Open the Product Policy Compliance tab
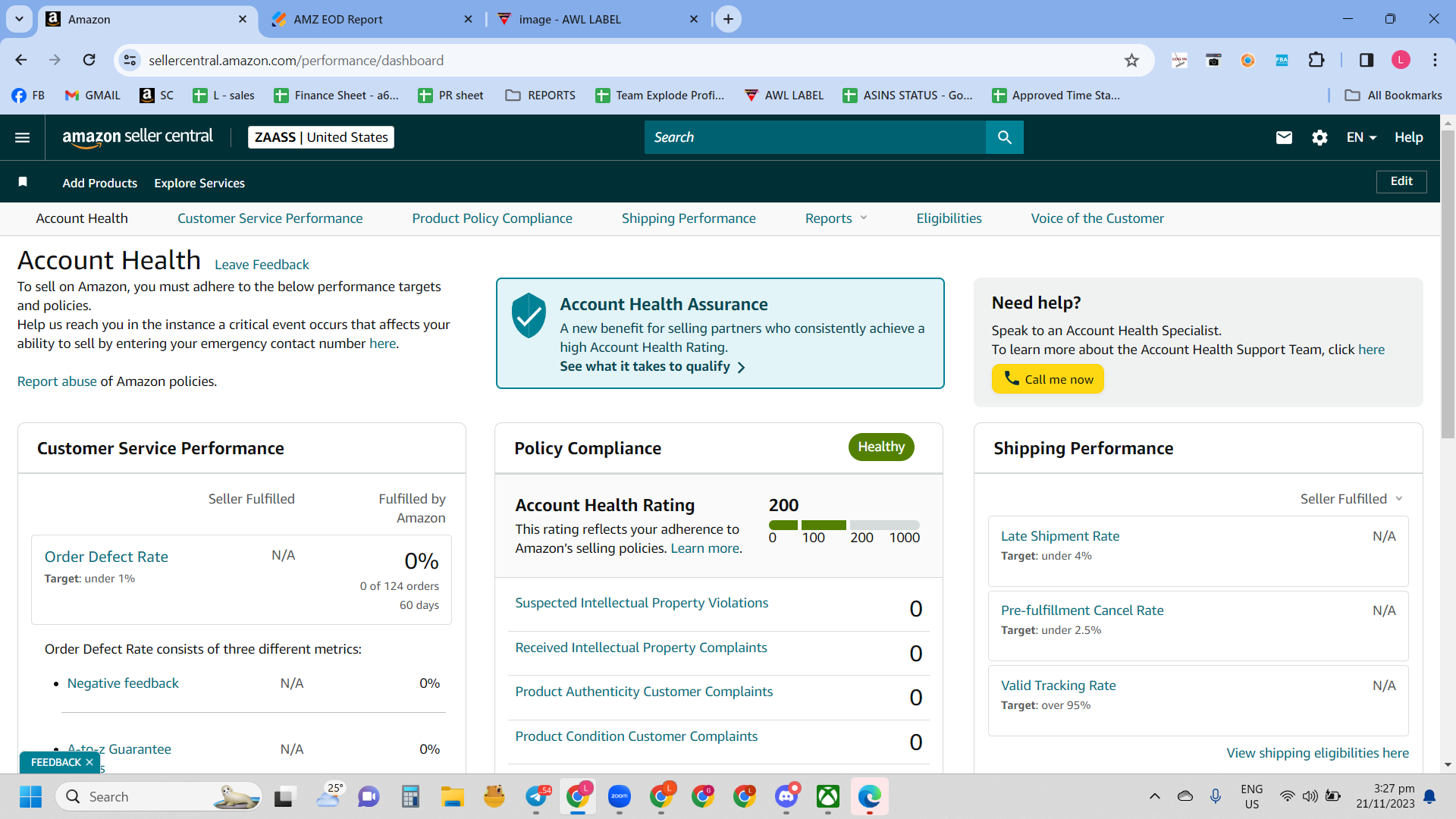Screen dimensions: 1456x819 [x=492, y=218]
